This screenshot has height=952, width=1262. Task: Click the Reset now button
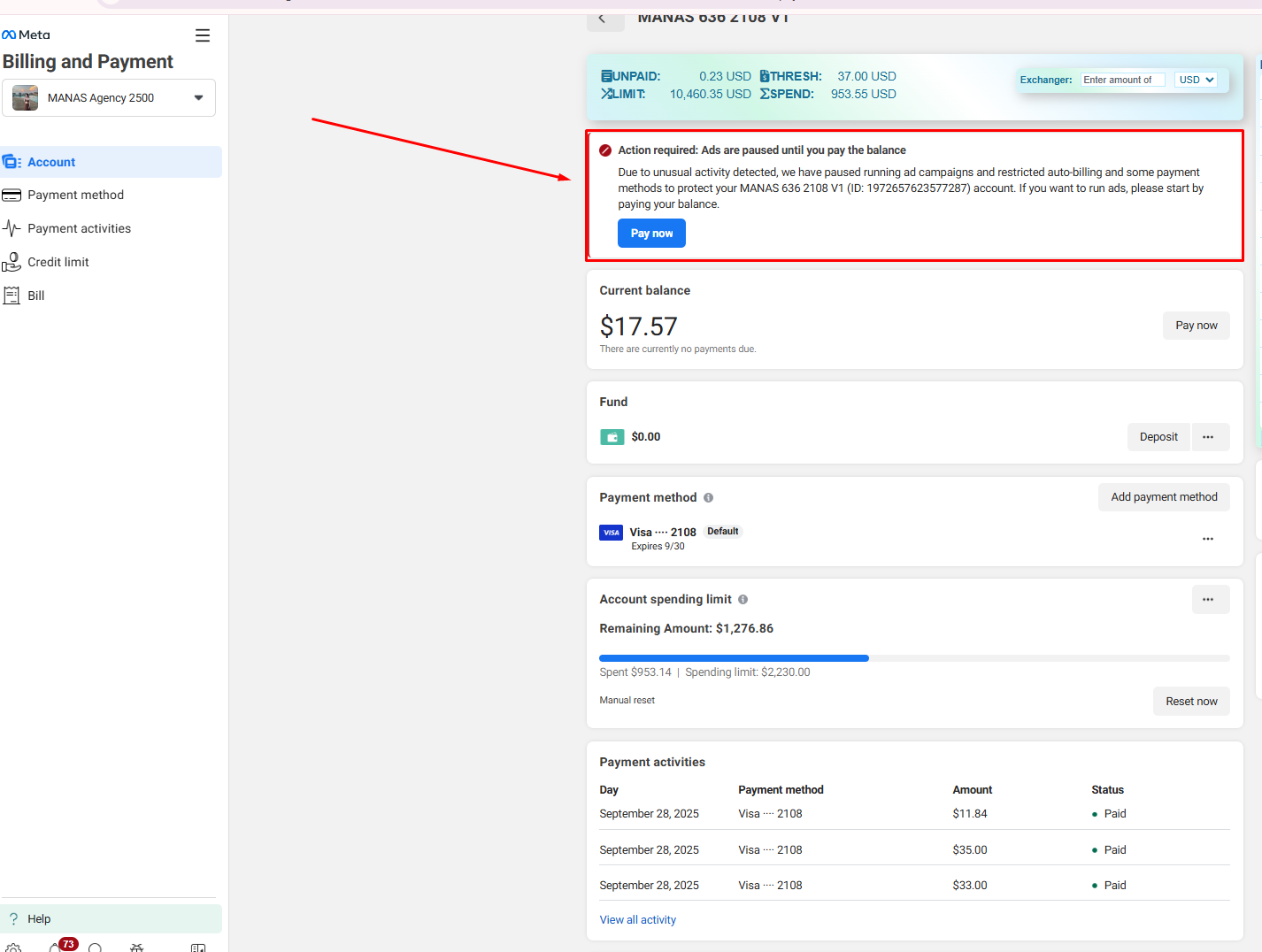(x=1191, y=702)
